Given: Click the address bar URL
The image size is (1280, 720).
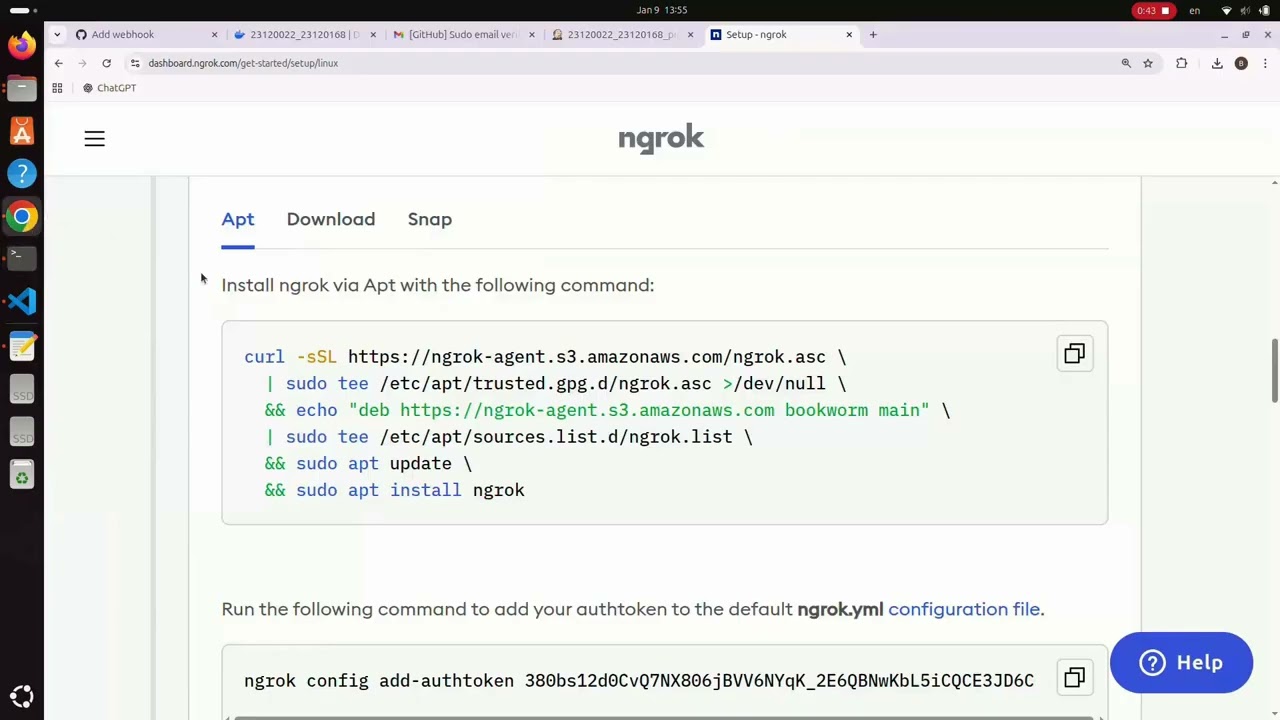Looking at the screenshot, I should (243, 63).
